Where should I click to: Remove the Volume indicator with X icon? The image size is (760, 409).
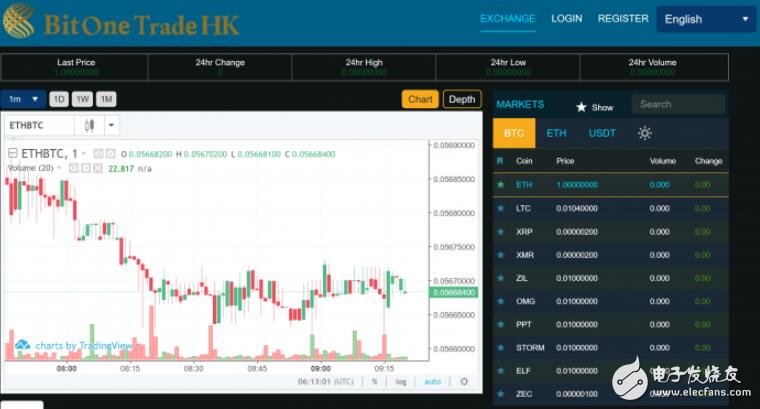(98, 168)
